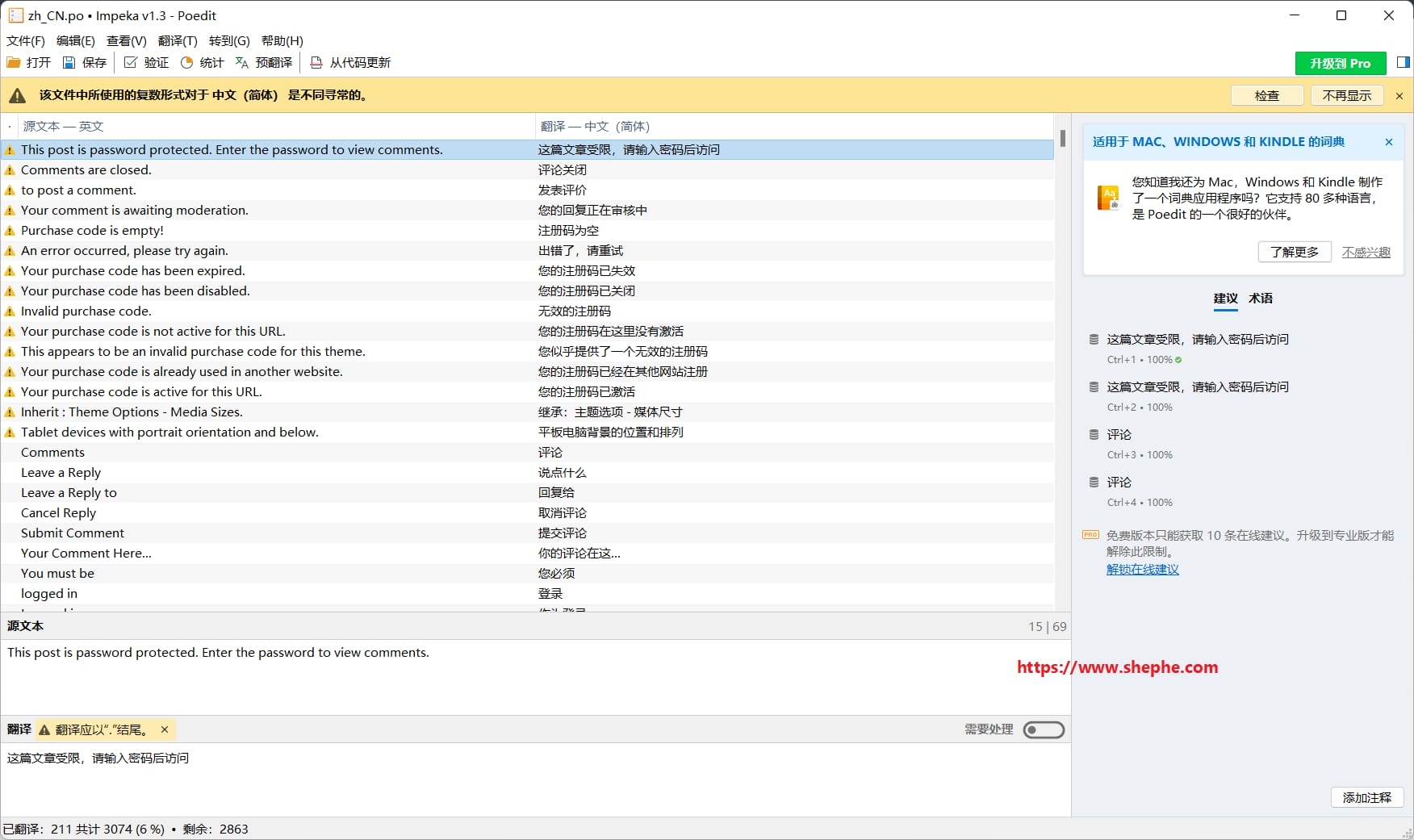Toggle the sidebar panel icon
This screenshot has height=840, width=1414.
pyautogui.click(x=1403, y=63)
